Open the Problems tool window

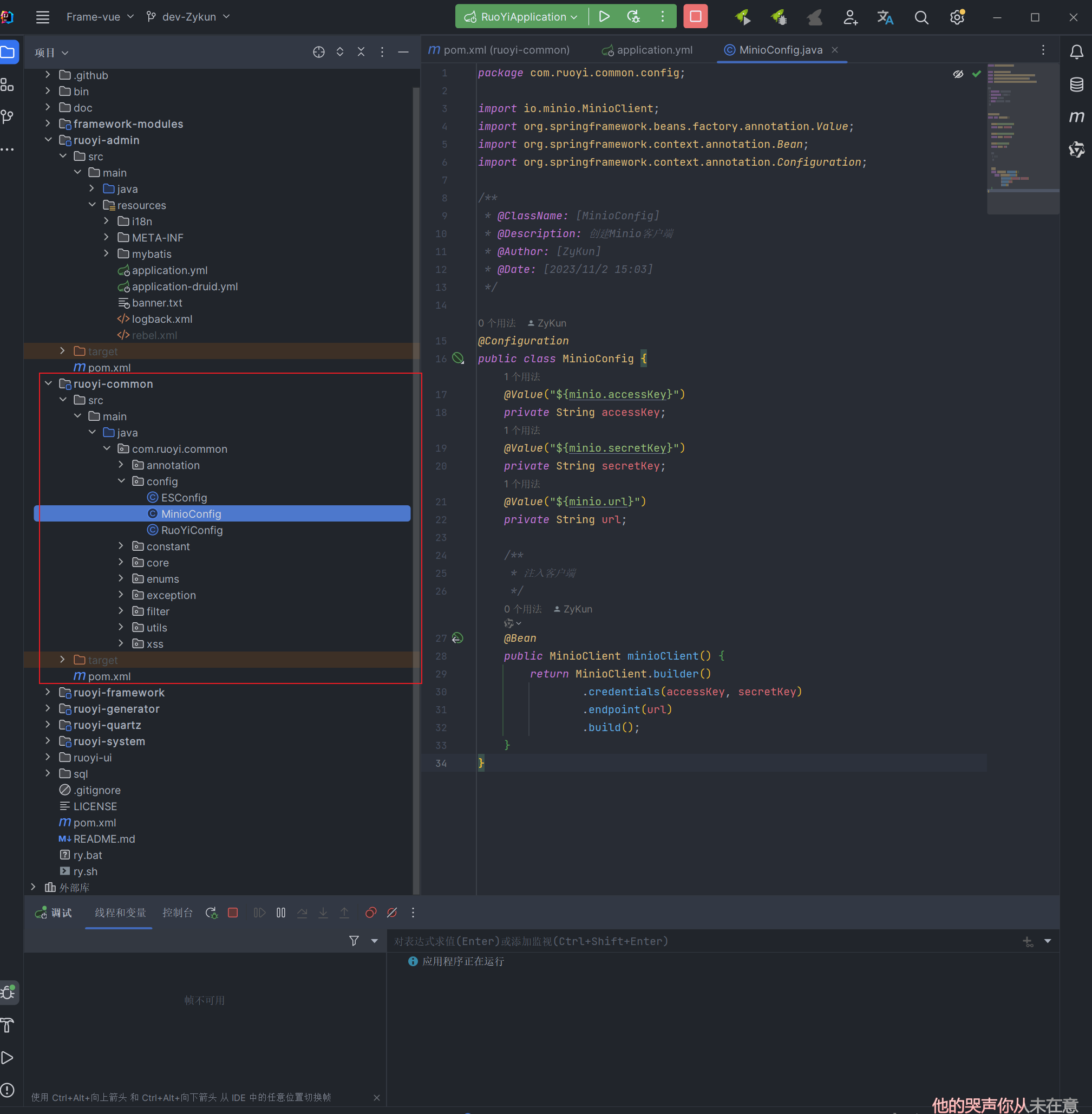click(x=8, y=1090)
